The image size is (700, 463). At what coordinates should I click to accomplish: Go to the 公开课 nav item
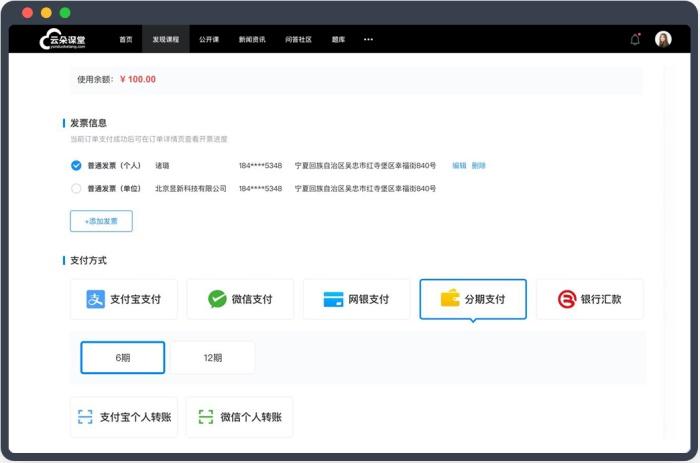[x=209, y=39]
